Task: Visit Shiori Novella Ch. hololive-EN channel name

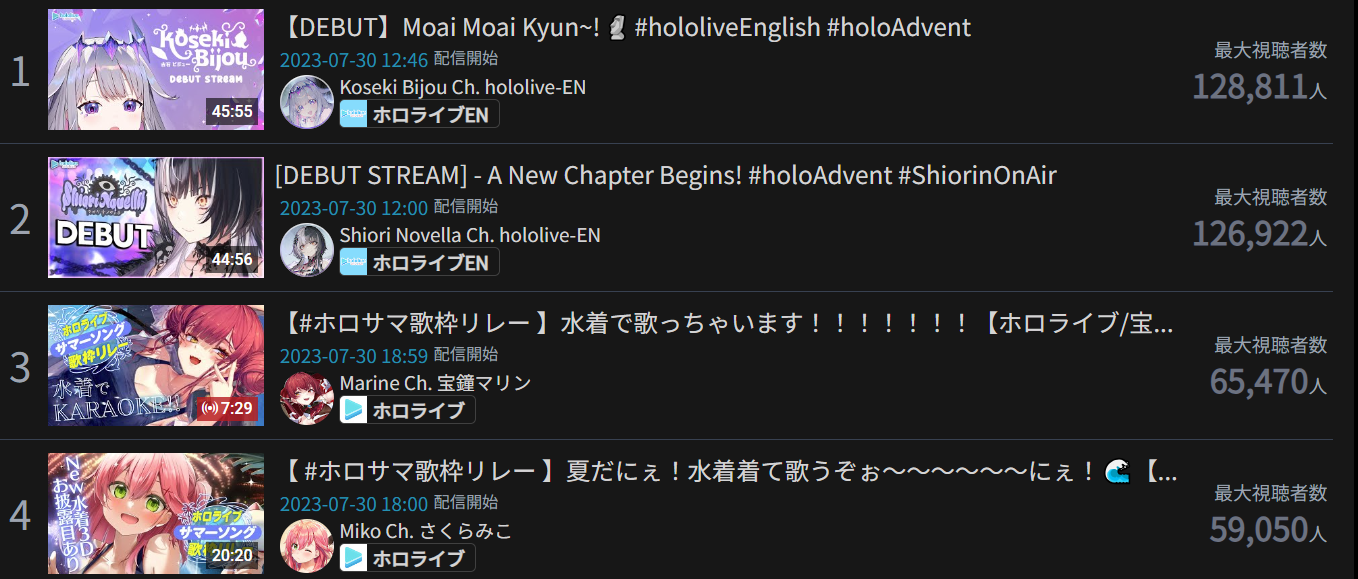Action: point(470,235)
